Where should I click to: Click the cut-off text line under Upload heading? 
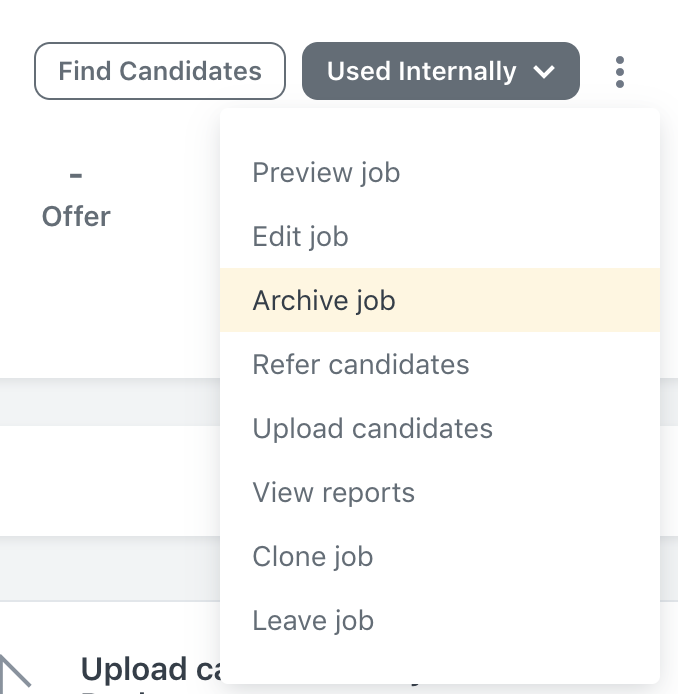pyautogui.click(x=150, y=691)
